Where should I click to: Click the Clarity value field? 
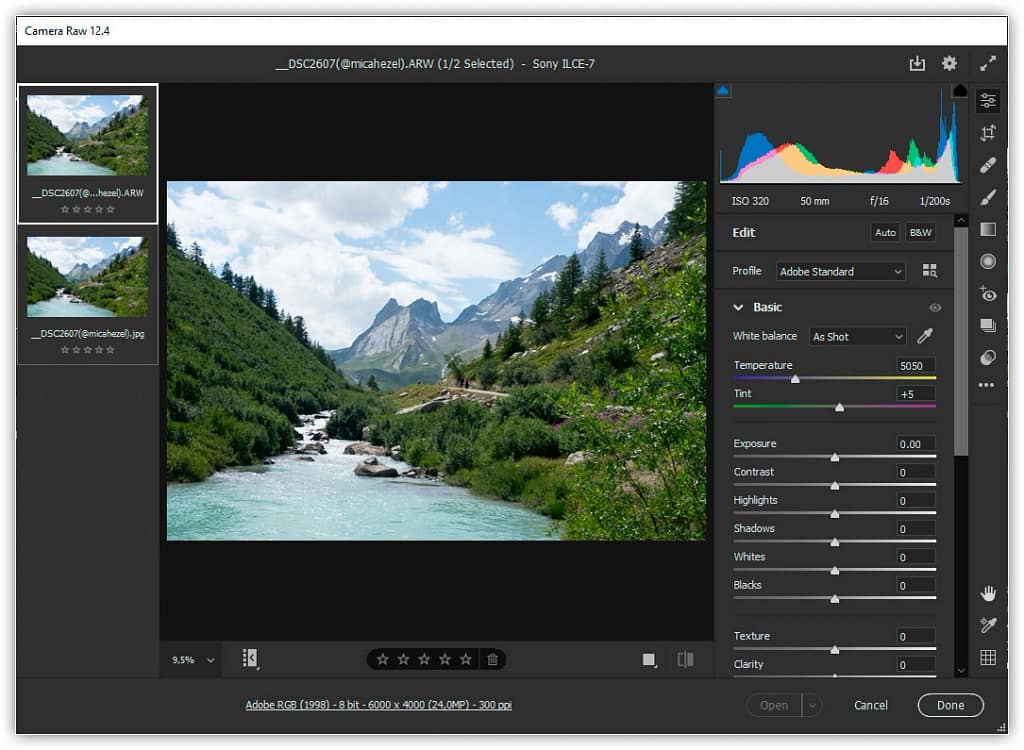(x=916, y=664)
